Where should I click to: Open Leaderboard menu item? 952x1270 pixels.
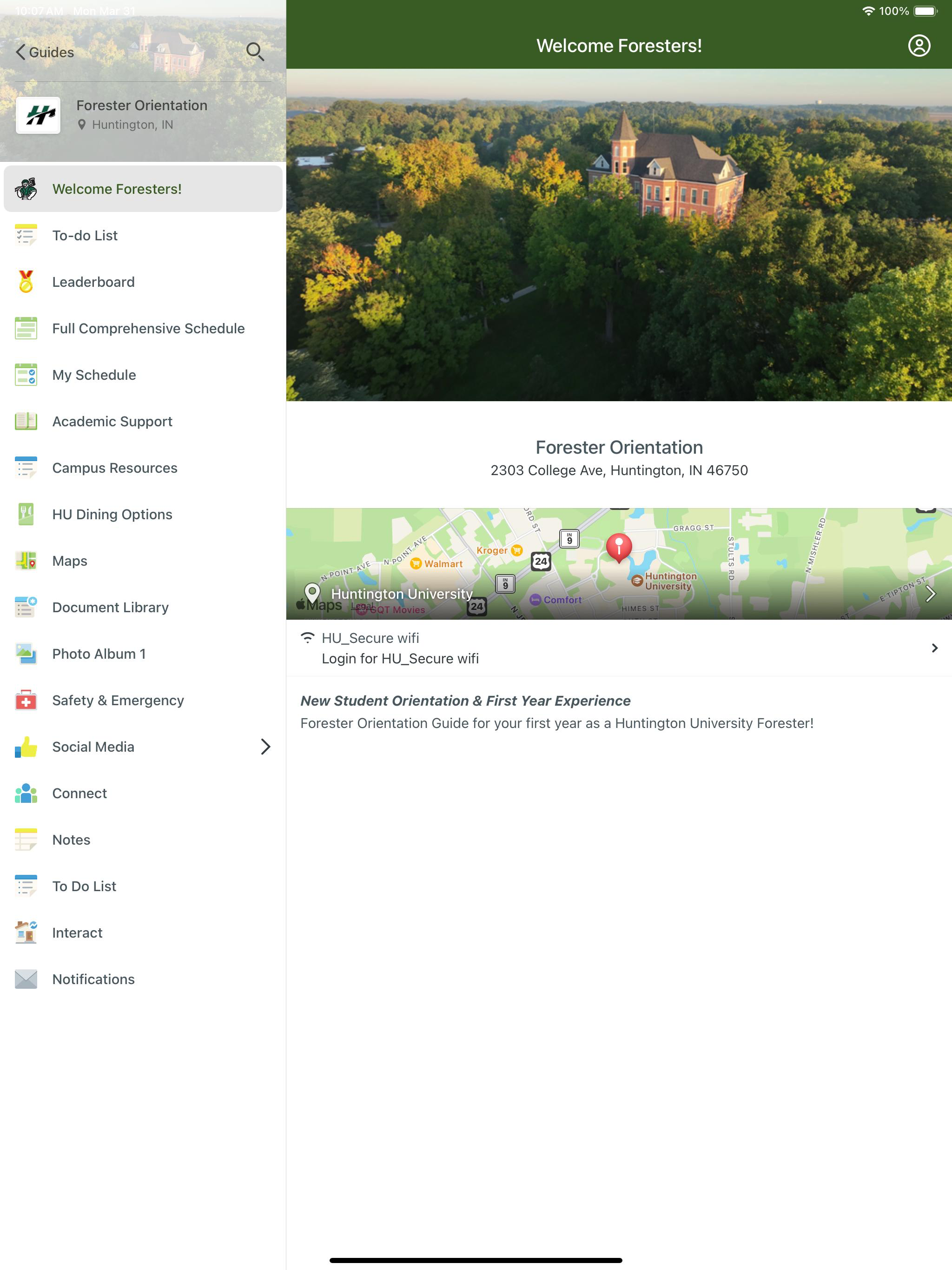143,282
